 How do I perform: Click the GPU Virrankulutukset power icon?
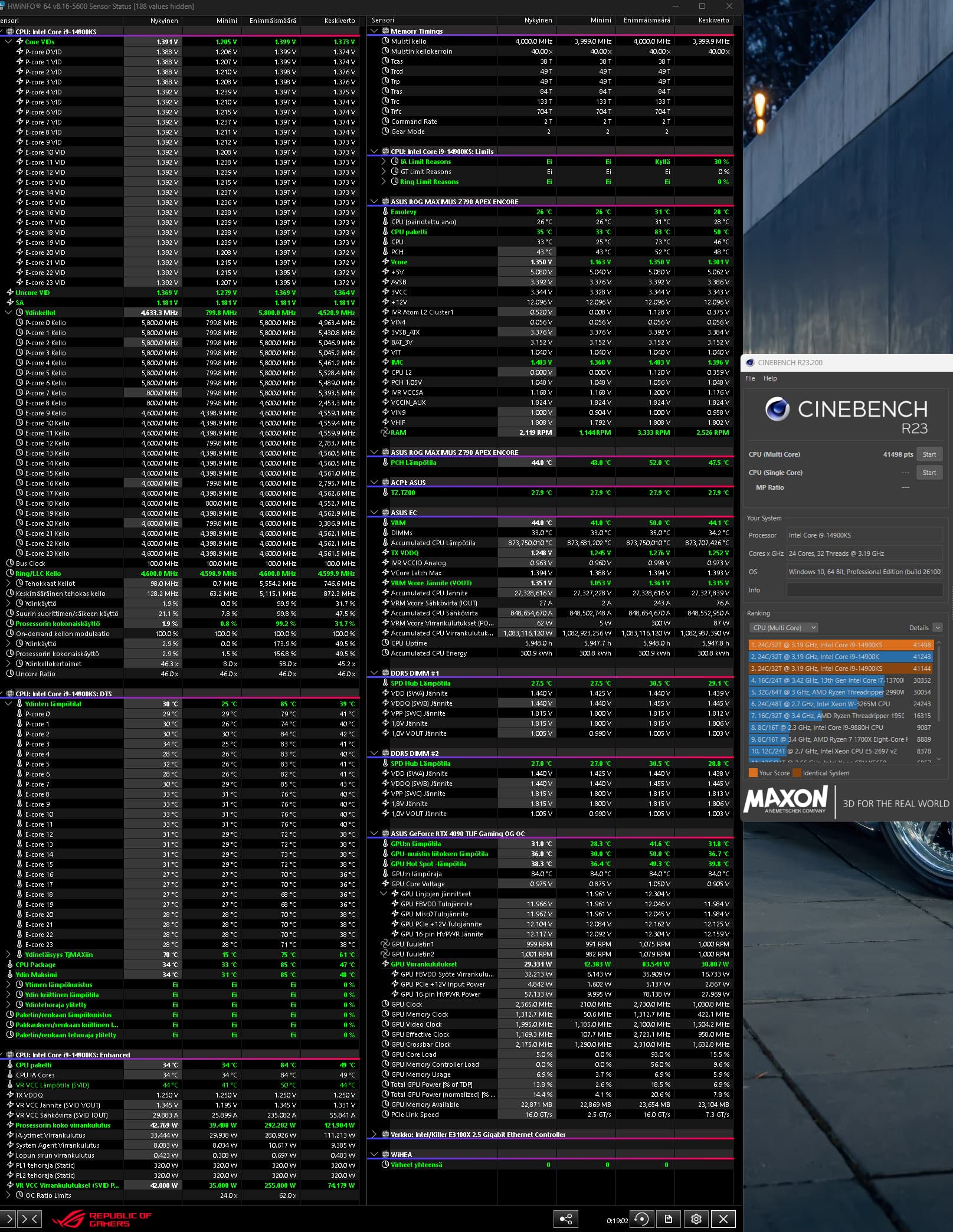pyautogui.click(x=385, y=964)
